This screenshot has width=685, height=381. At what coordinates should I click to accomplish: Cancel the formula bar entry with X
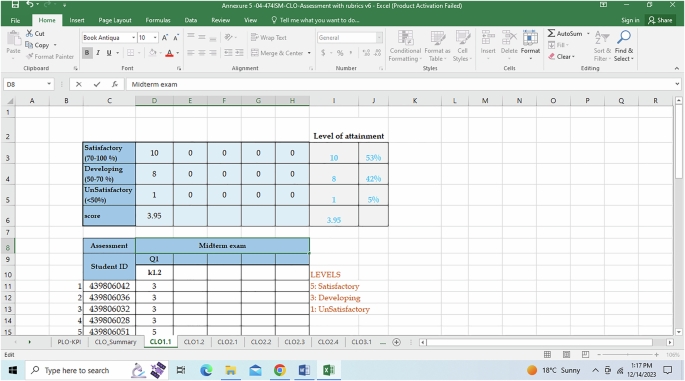[x=79, y=84]
